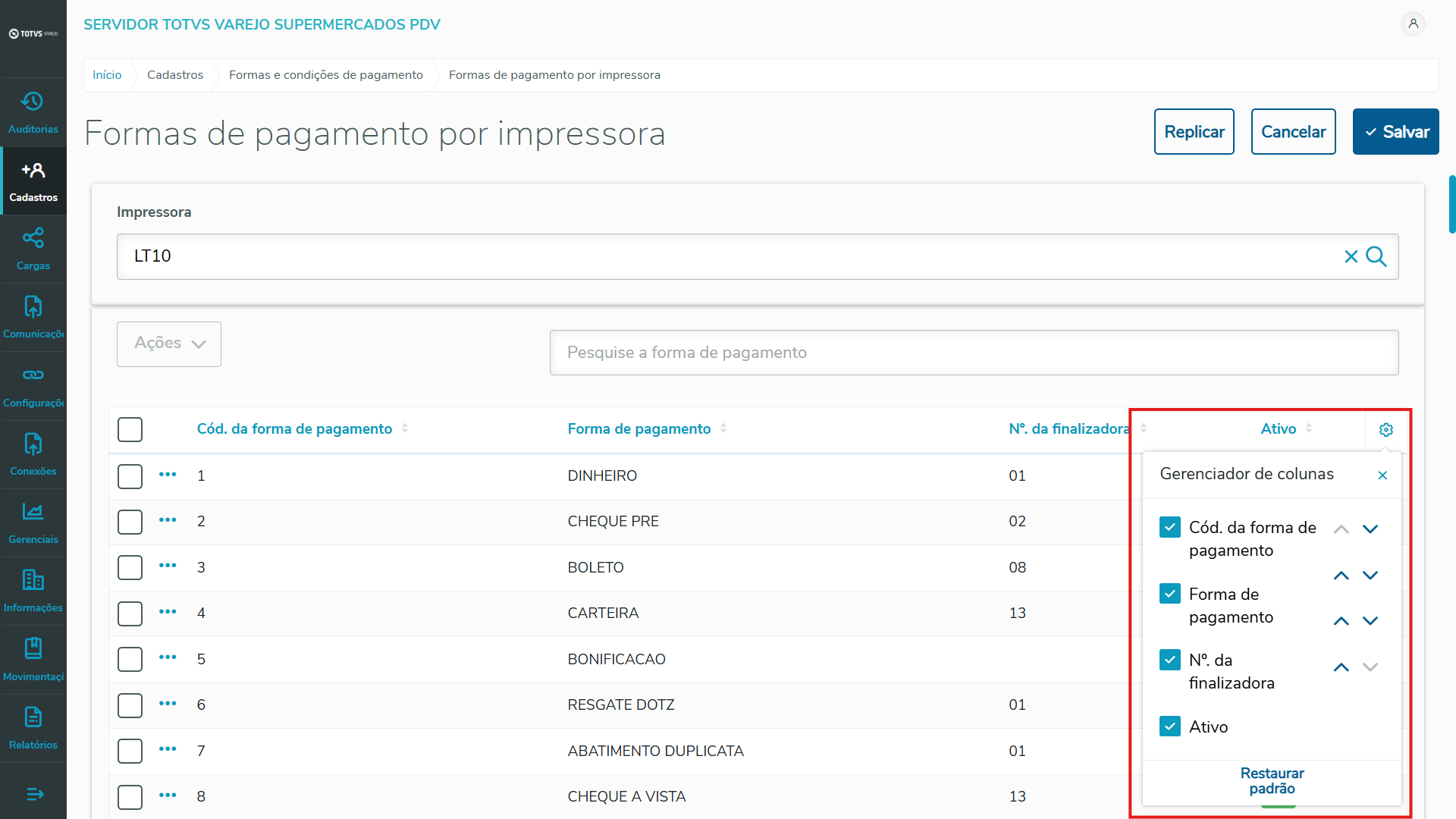Screen dimensions: 1456x819
Task: Click the search magnifier in Impressora field
Action: tap(1376, 256)
